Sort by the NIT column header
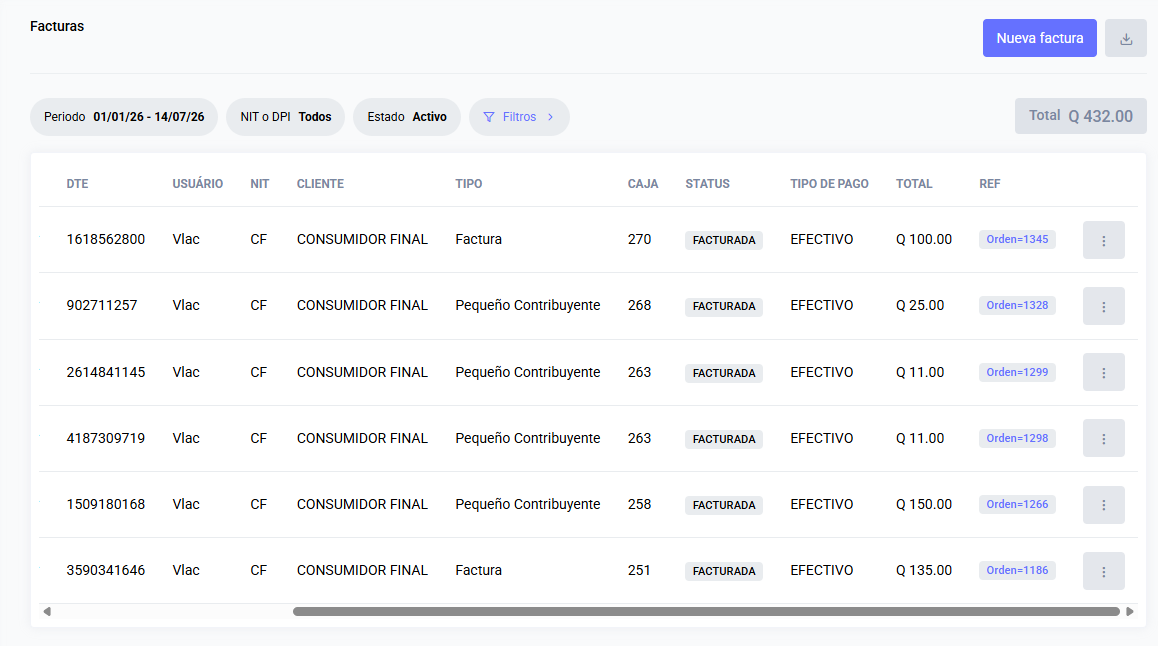This screenshot has width=1158, height=646. pos(260,184)
